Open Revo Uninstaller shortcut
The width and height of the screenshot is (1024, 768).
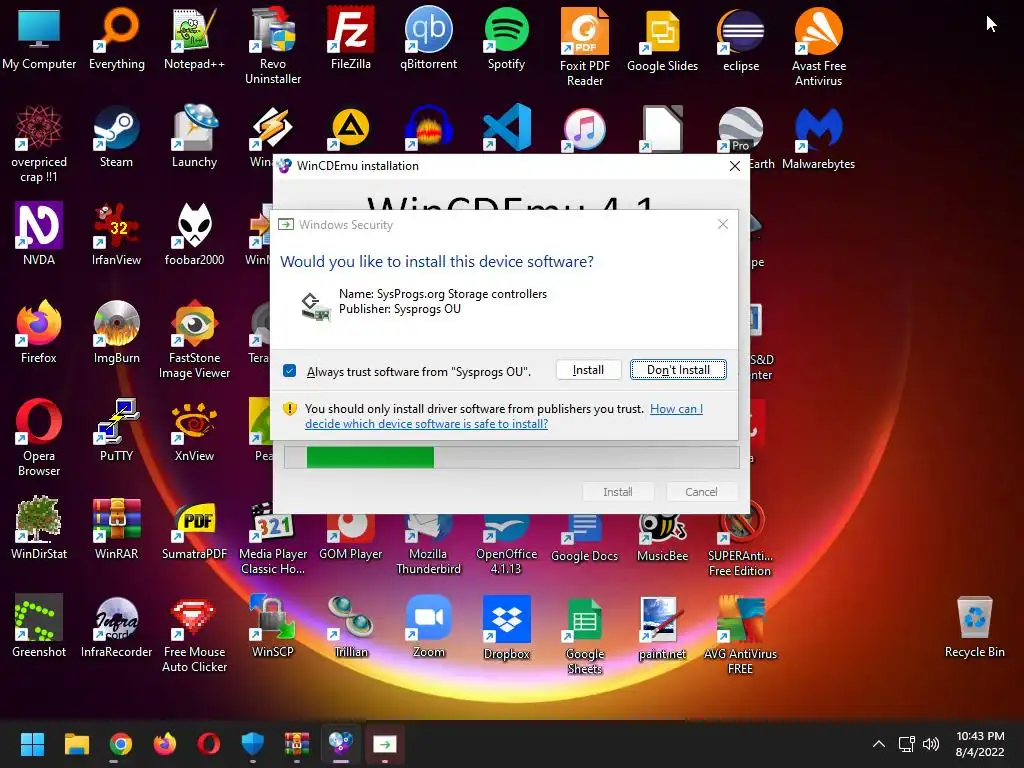273,46
